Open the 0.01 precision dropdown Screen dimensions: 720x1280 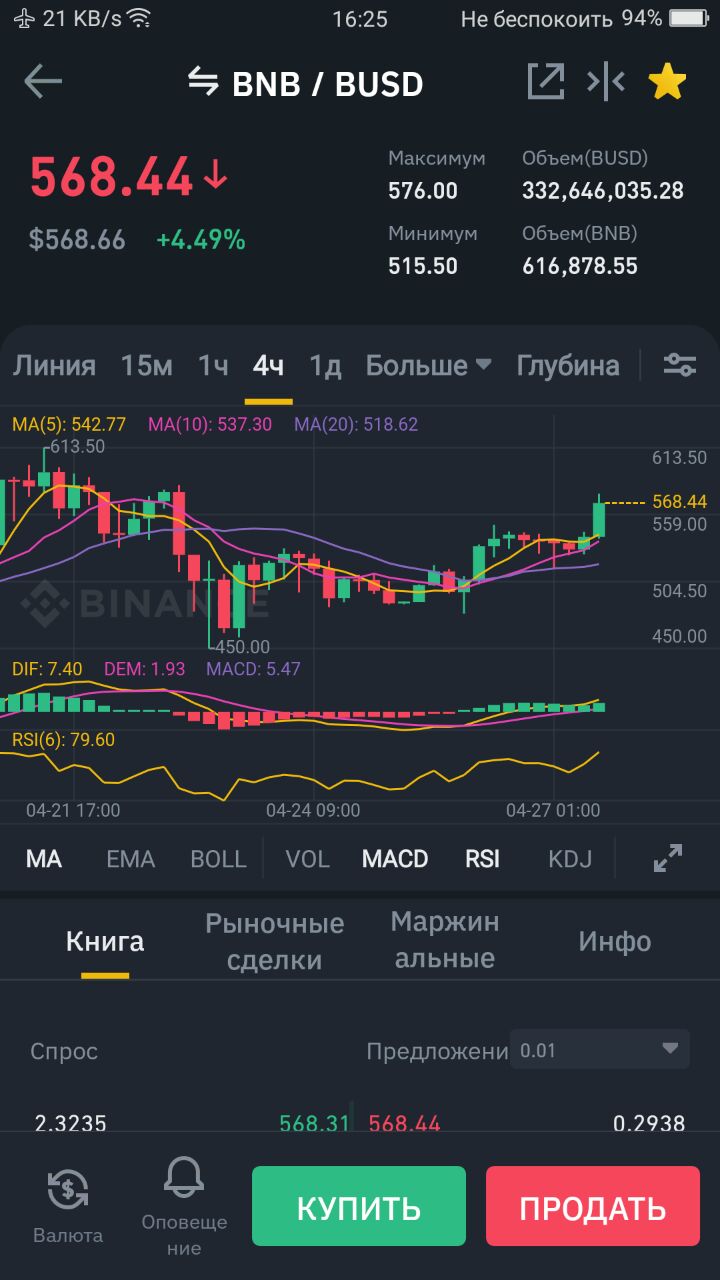(x=600, y=1049)
